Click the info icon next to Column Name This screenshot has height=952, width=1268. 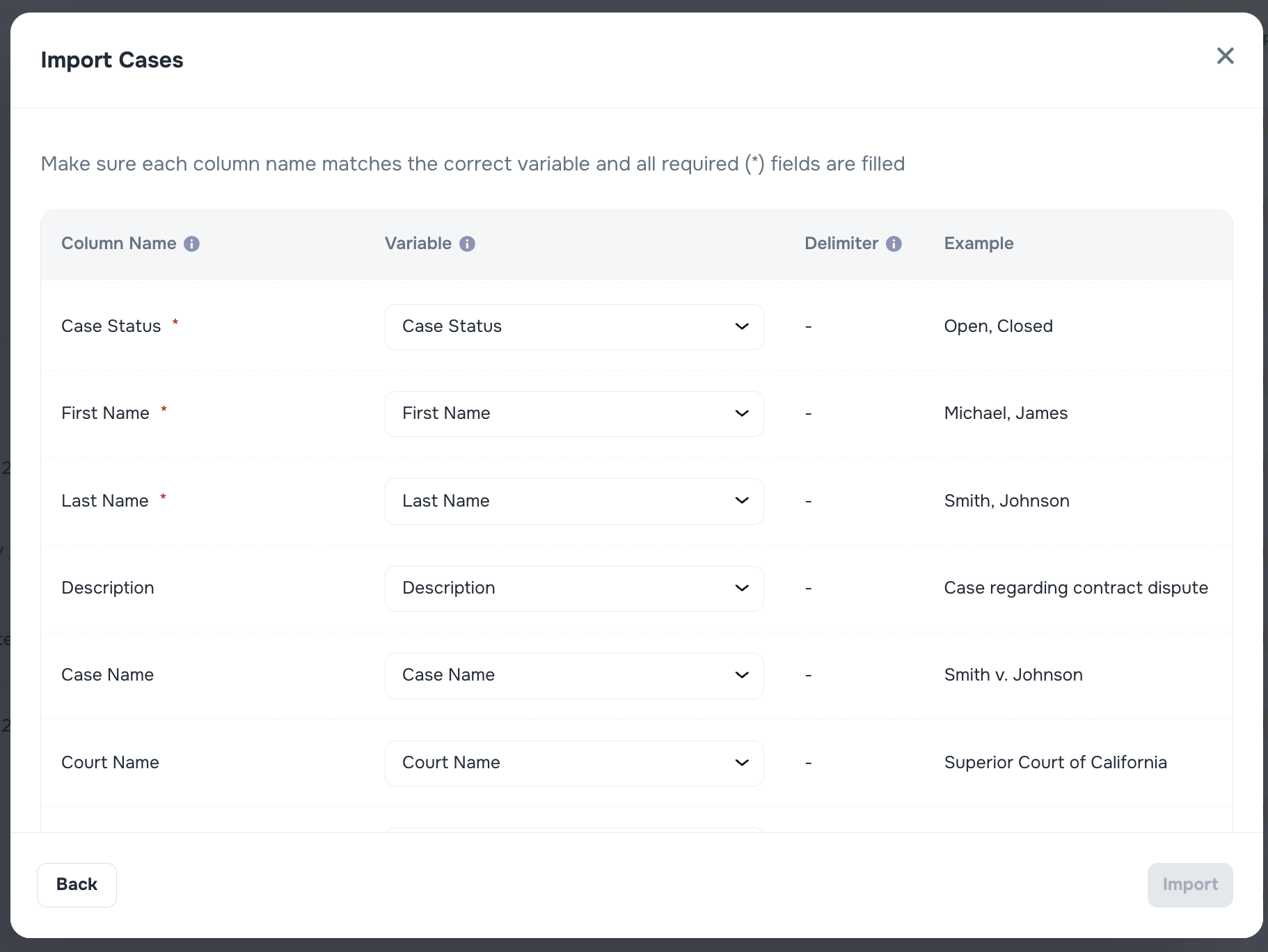coord(192,244)
